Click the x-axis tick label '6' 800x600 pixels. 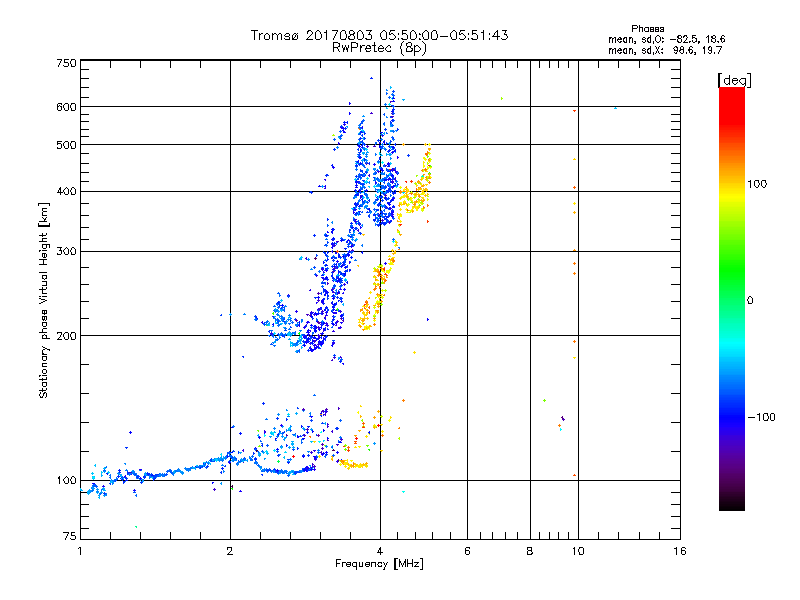[467, 551]
